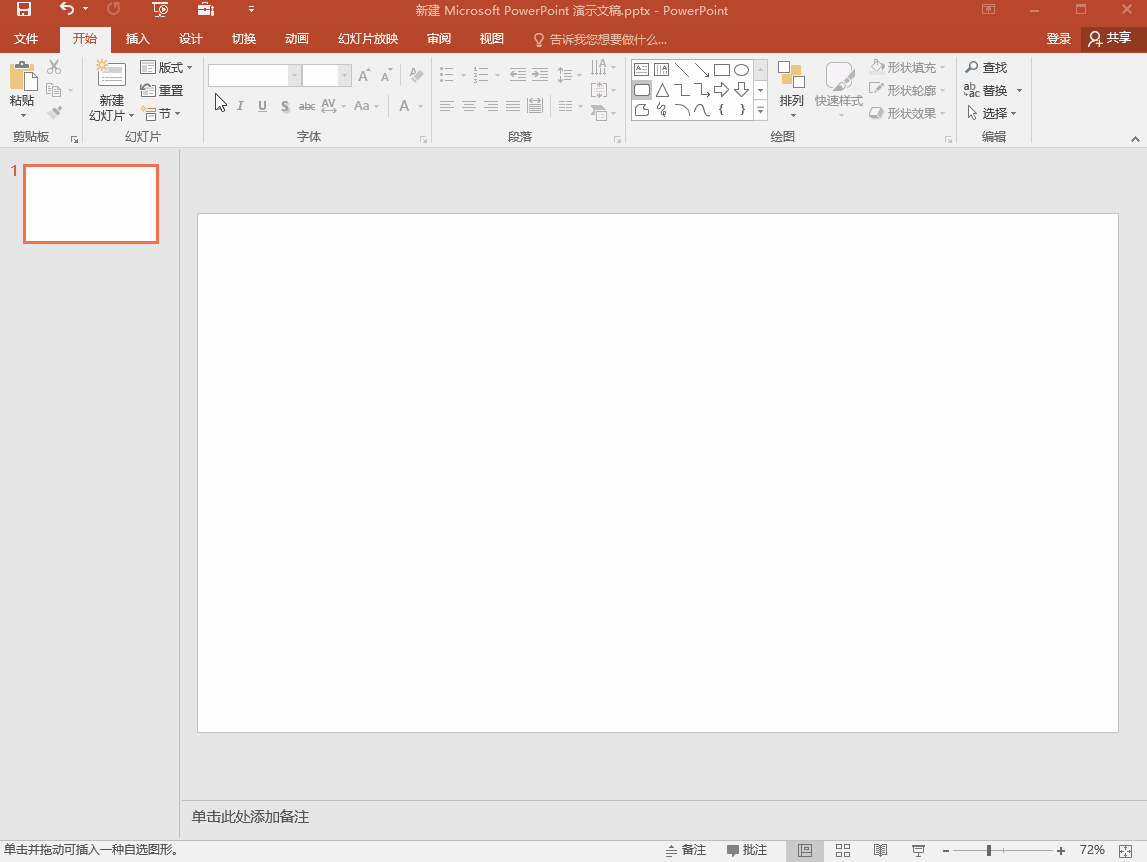1147x862 pixels.
Task: Select the arrow line shape
Action: click(702, 70)
